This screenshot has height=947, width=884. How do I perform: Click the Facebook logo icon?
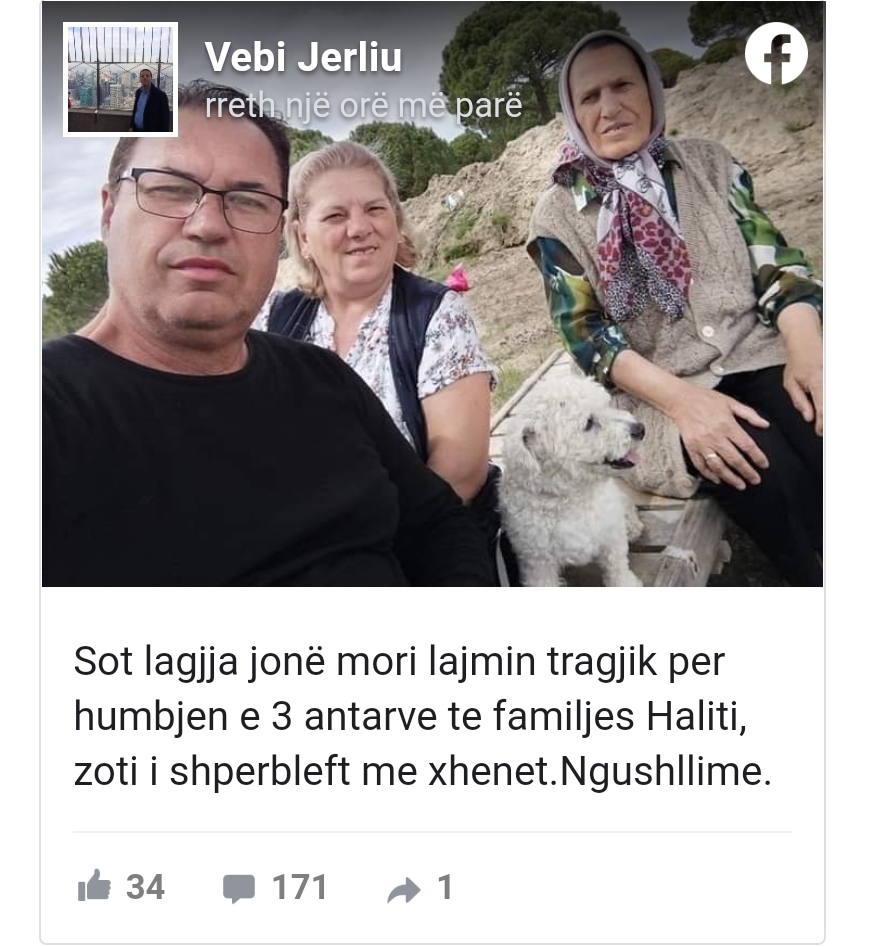776,54
